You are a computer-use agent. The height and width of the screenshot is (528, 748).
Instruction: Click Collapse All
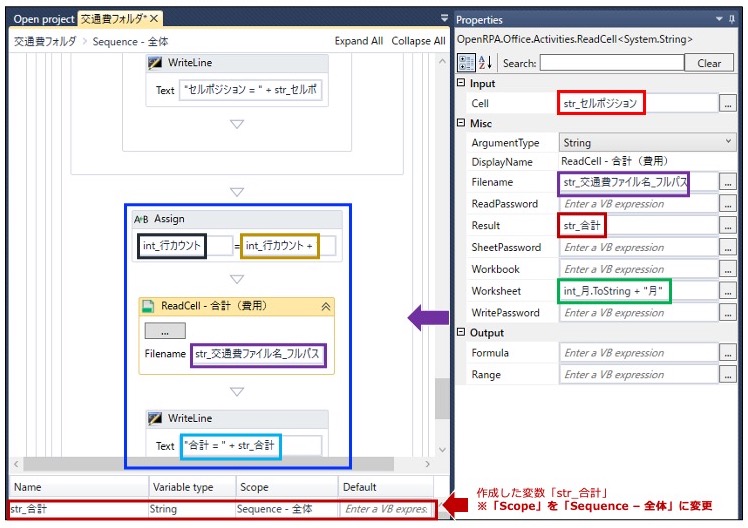coord(418,41)
